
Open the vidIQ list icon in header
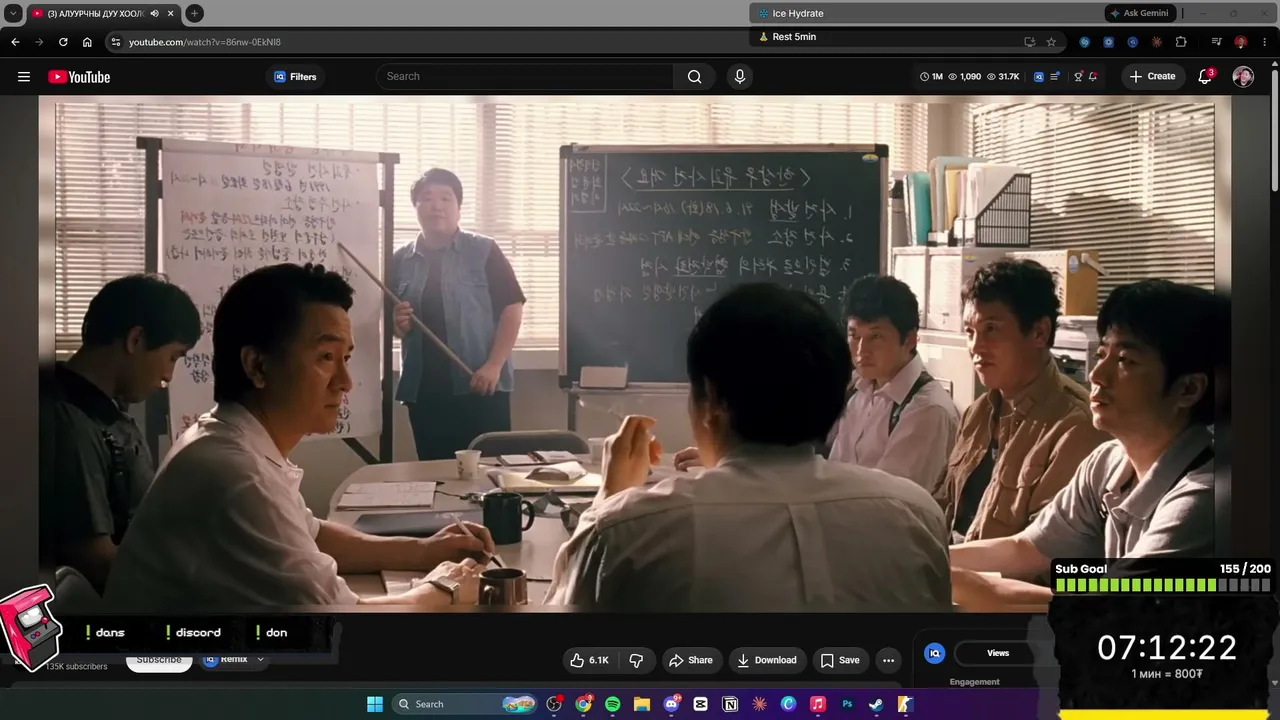[x=1055, y=76]
